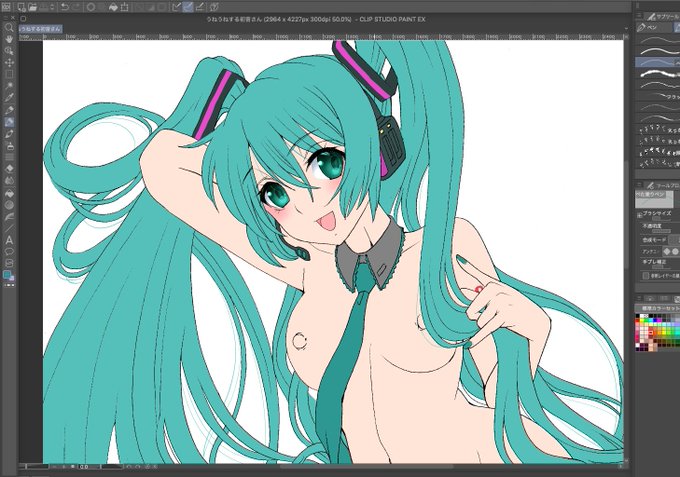Viewport: 680px width, 477px height.
Task: Click the highlighted Pen tool in left toolbar
Action: coord(9,122)
